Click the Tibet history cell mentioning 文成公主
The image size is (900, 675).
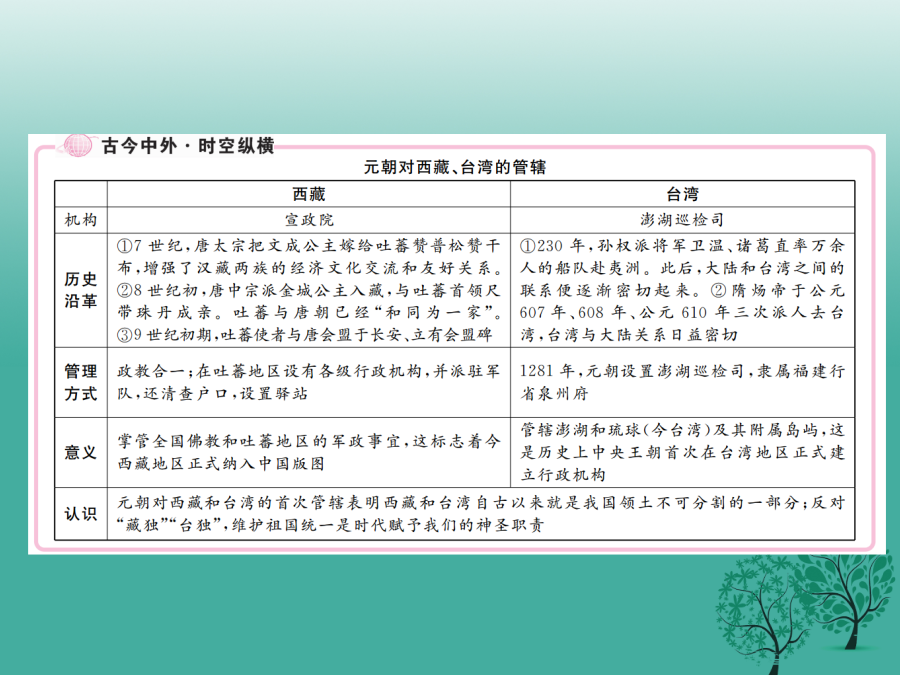point(308,290)
